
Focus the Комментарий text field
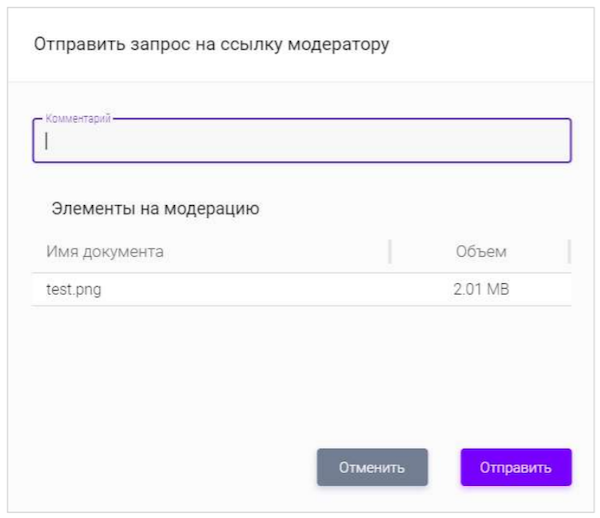point(300,141)
